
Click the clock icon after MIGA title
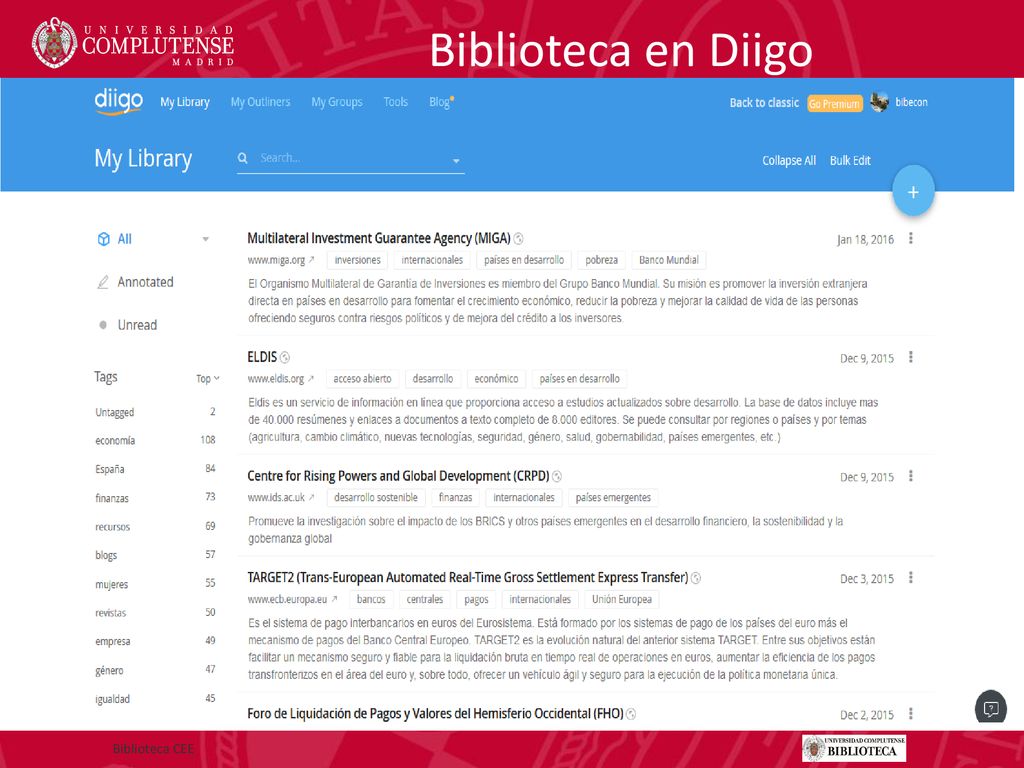pyautogui.click(x=519, y=239)
